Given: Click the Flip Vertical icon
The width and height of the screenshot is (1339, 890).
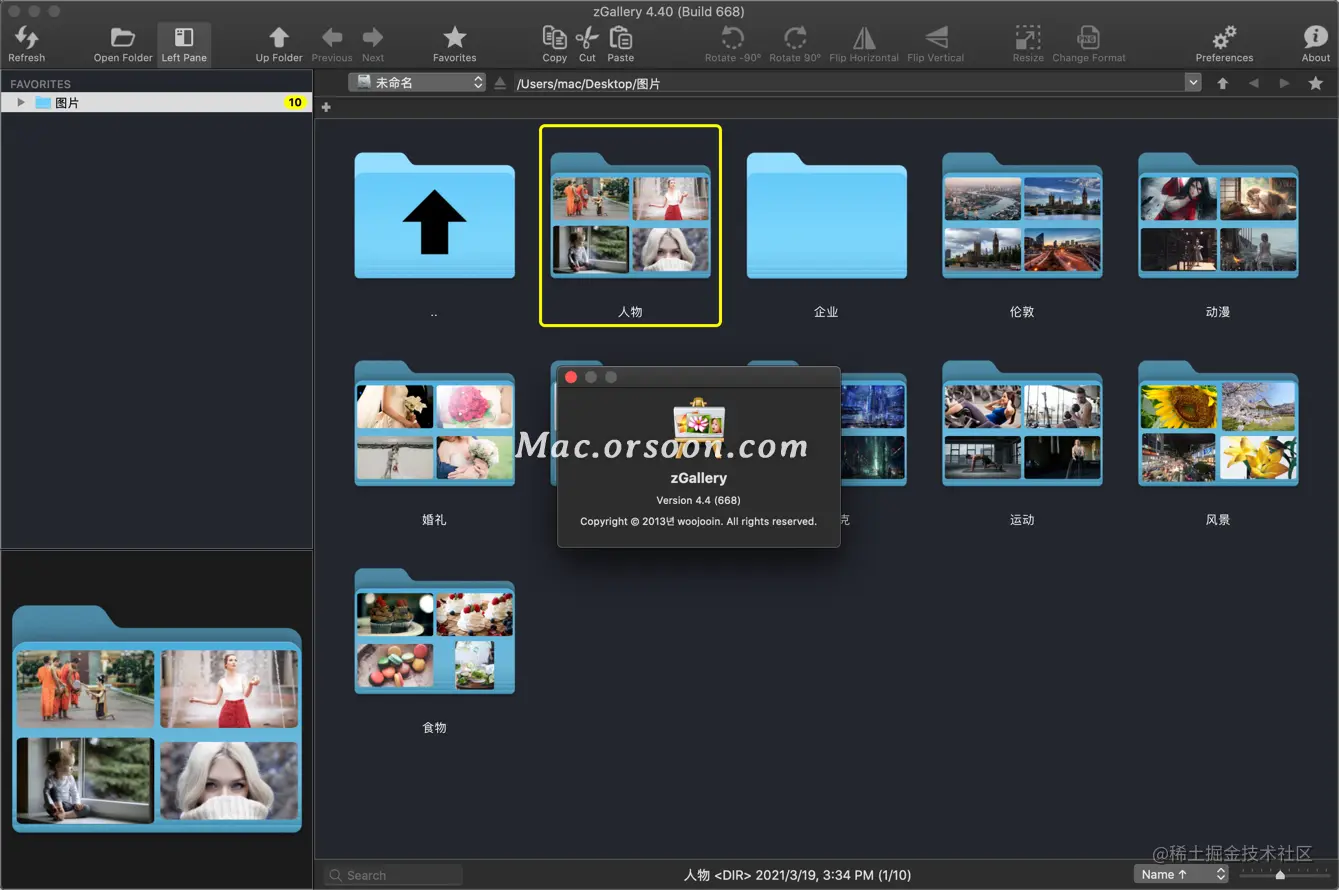Looking at the screenshot, I should point(936,38).
